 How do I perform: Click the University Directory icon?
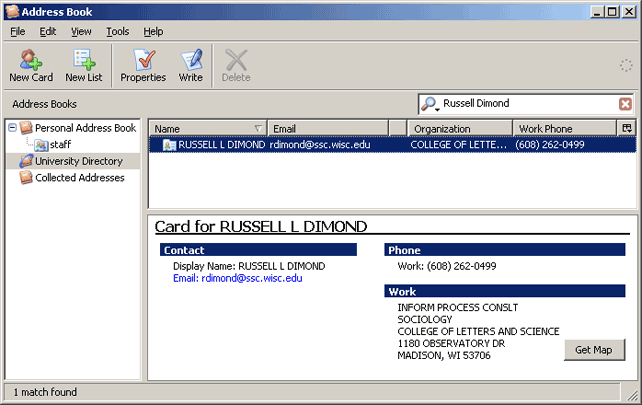click(26, 161)
